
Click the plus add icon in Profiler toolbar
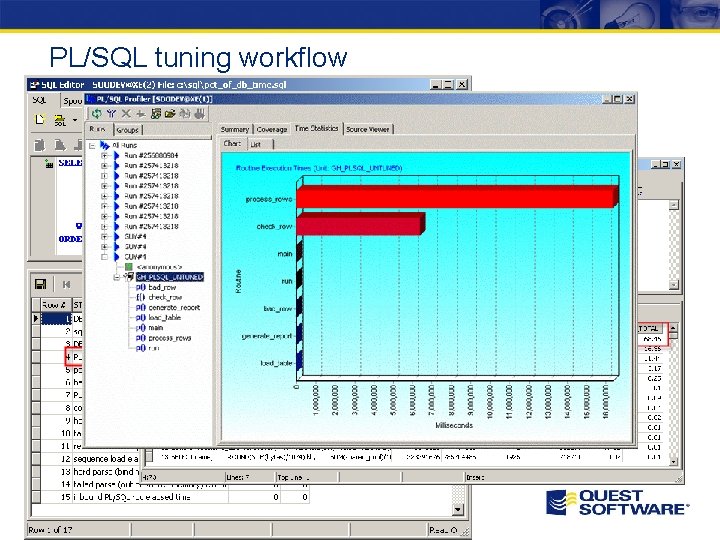141,113
